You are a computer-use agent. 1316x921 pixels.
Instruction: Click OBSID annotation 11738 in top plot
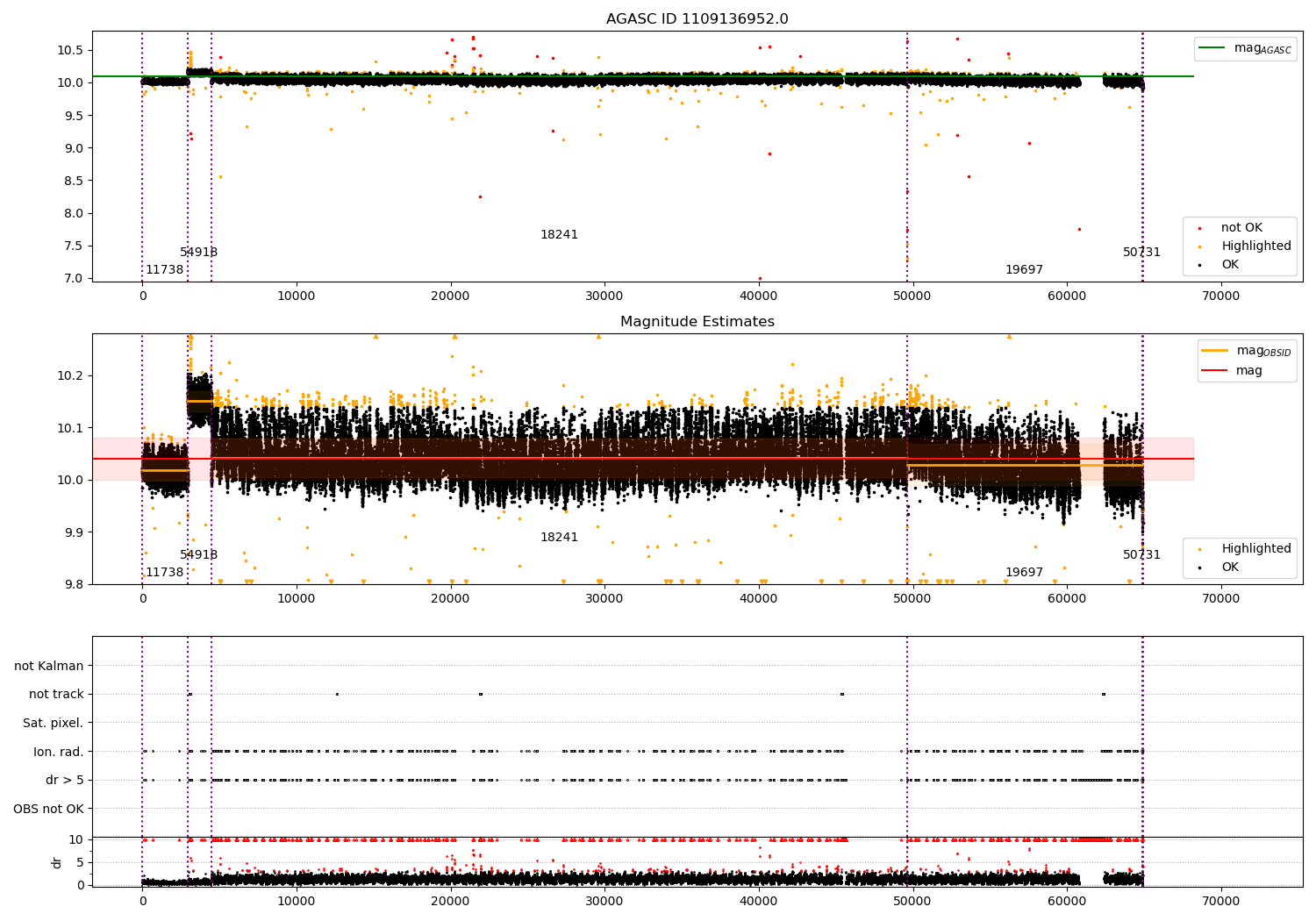point(164,270)
